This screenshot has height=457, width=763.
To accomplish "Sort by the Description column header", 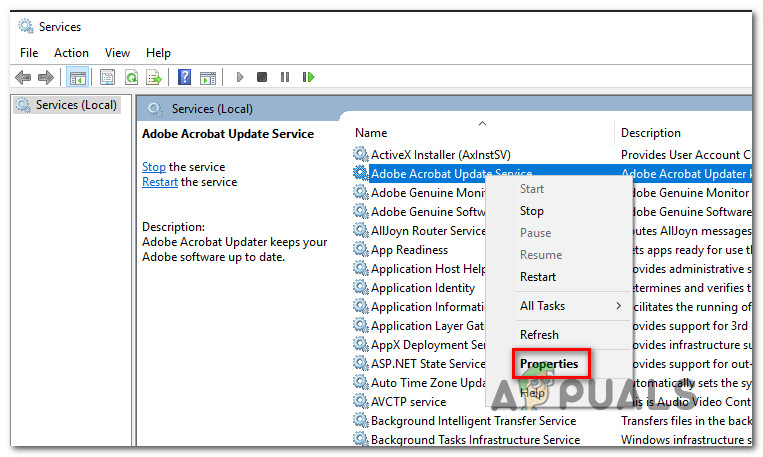I will [651, 133].
